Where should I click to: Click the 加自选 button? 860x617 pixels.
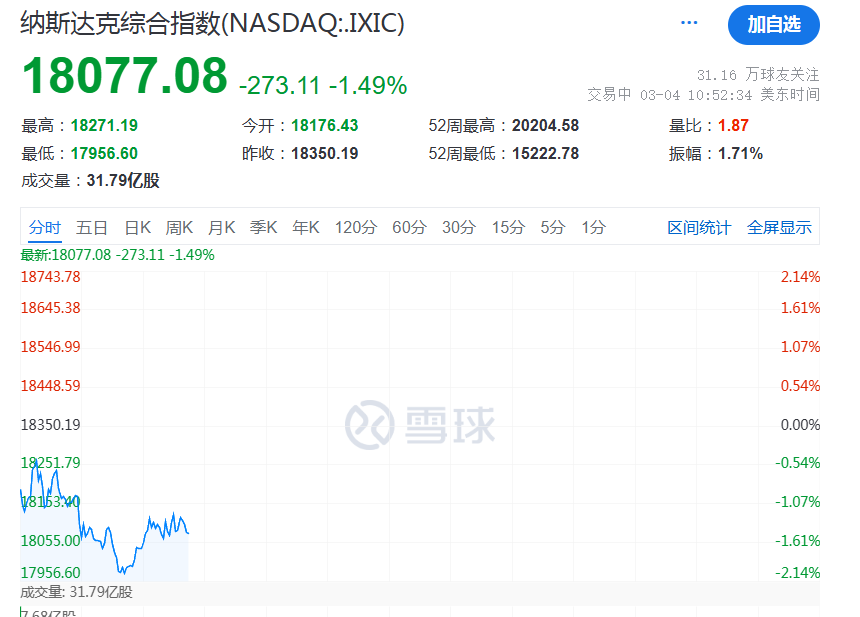[x=774, y=25]
